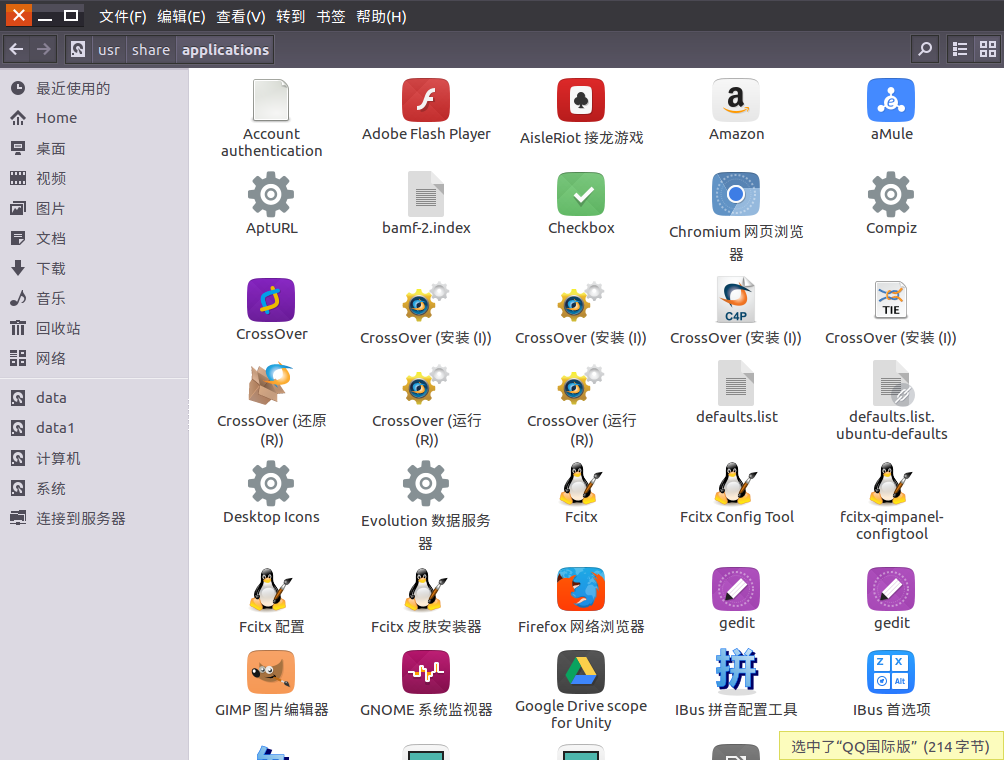The height and width of the screenshot is (760, 1004).
Task: Select the CrossOver (还原 (R)) box icon
Action: (271, 384)
